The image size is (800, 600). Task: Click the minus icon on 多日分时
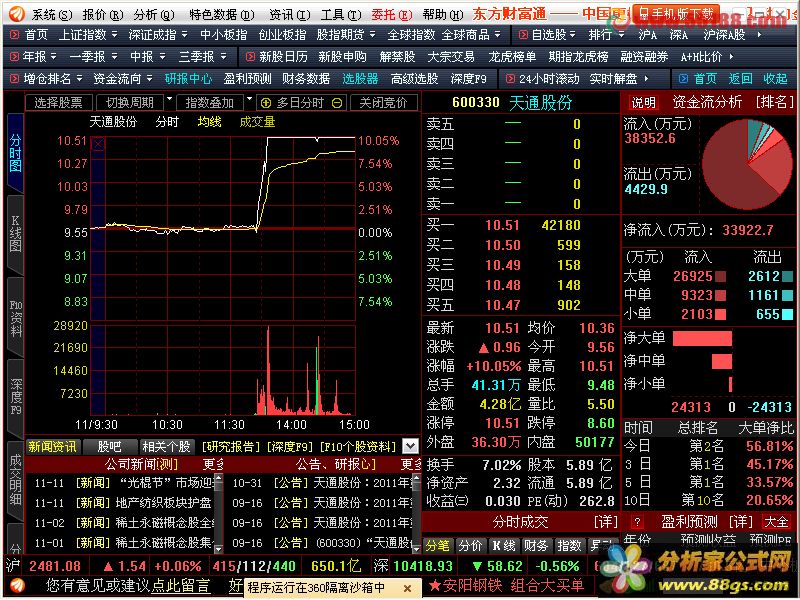tap(337, 103)
